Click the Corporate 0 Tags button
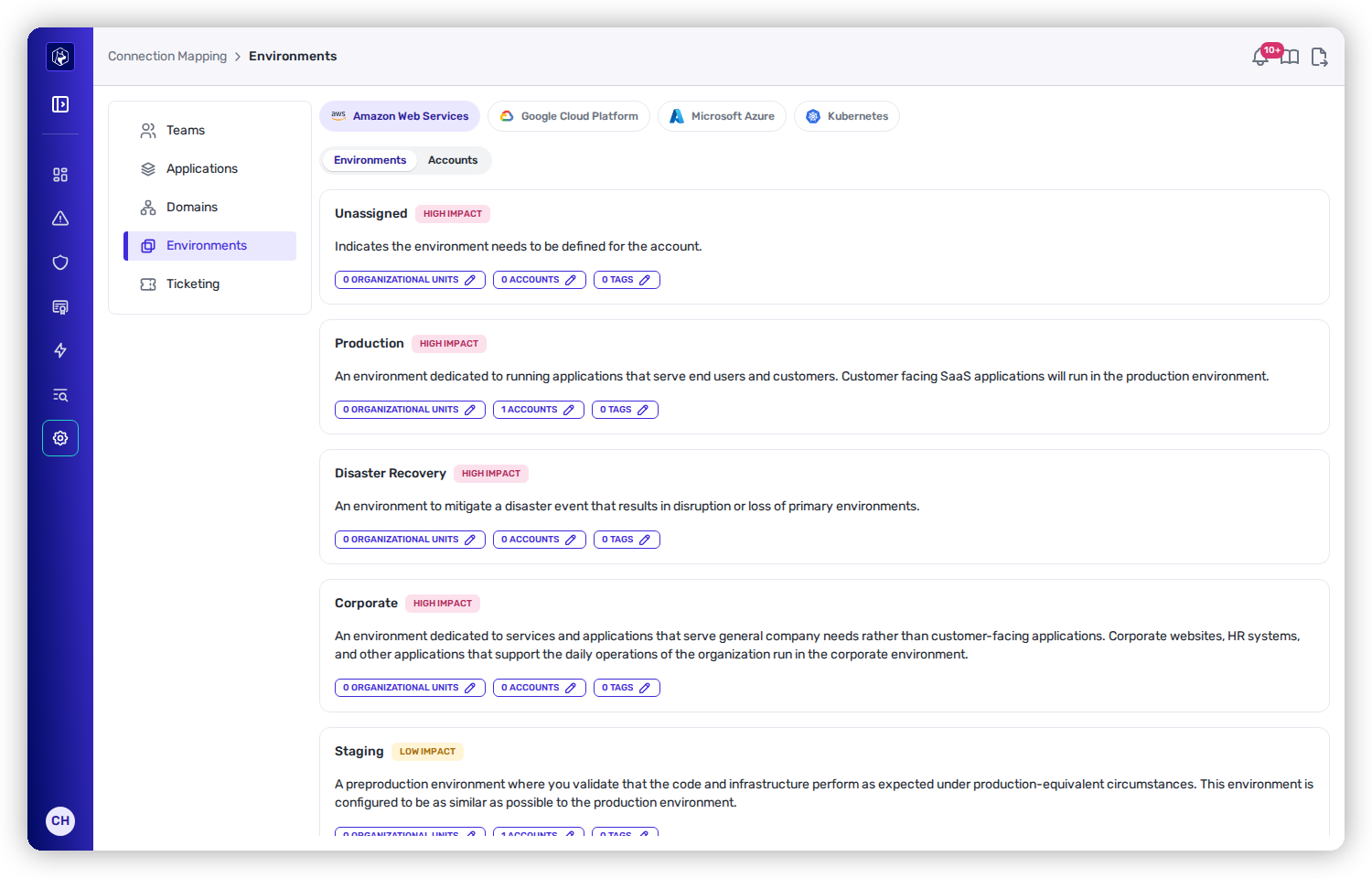The image size is (1372, 878). tap(627, 688)
